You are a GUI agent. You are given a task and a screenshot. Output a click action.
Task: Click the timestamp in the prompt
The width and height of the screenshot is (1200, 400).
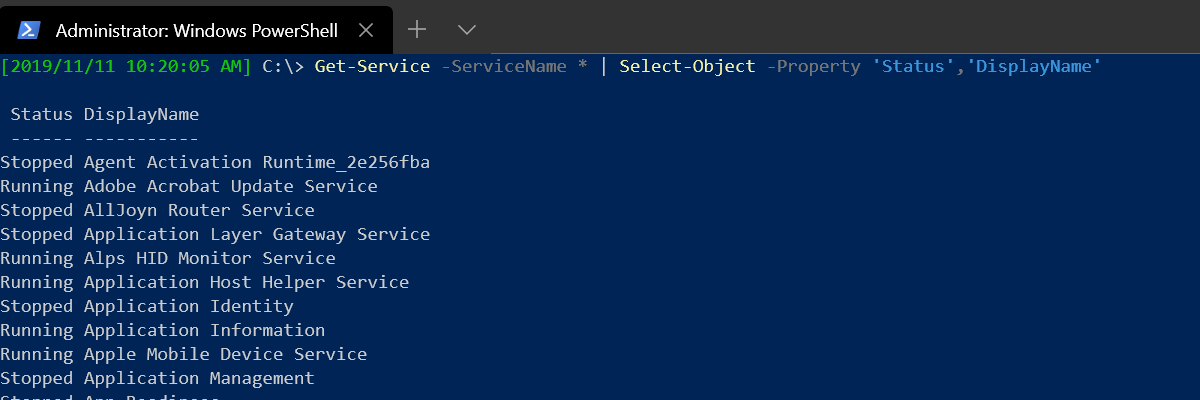pos(126,67)
